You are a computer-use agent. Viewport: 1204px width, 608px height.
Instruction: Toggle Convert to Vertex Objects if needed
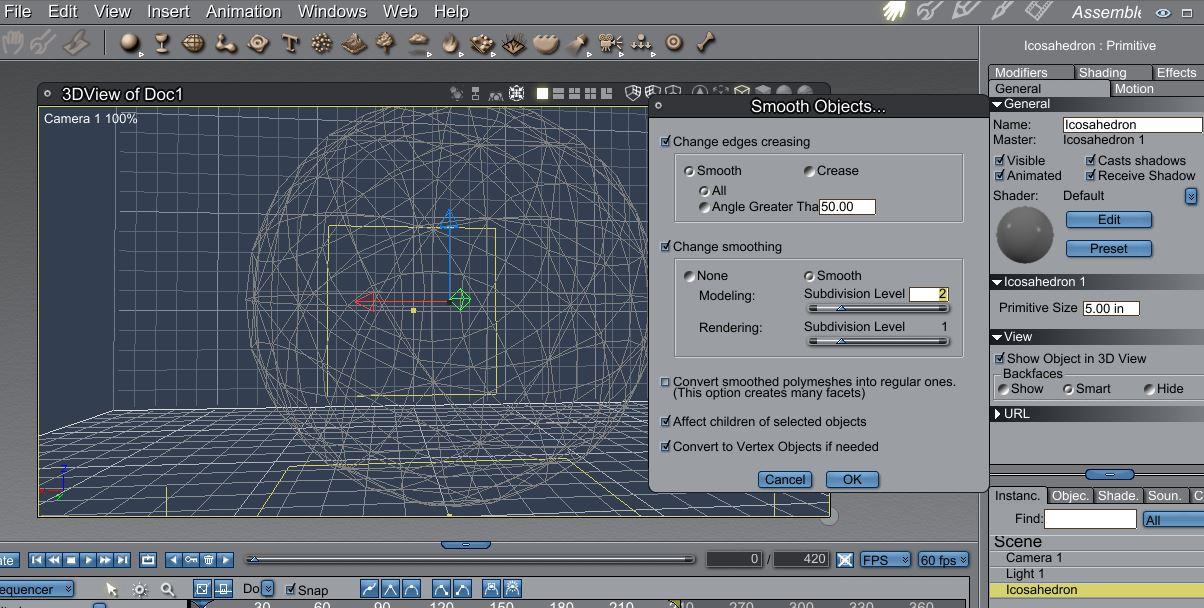point(666,447)
